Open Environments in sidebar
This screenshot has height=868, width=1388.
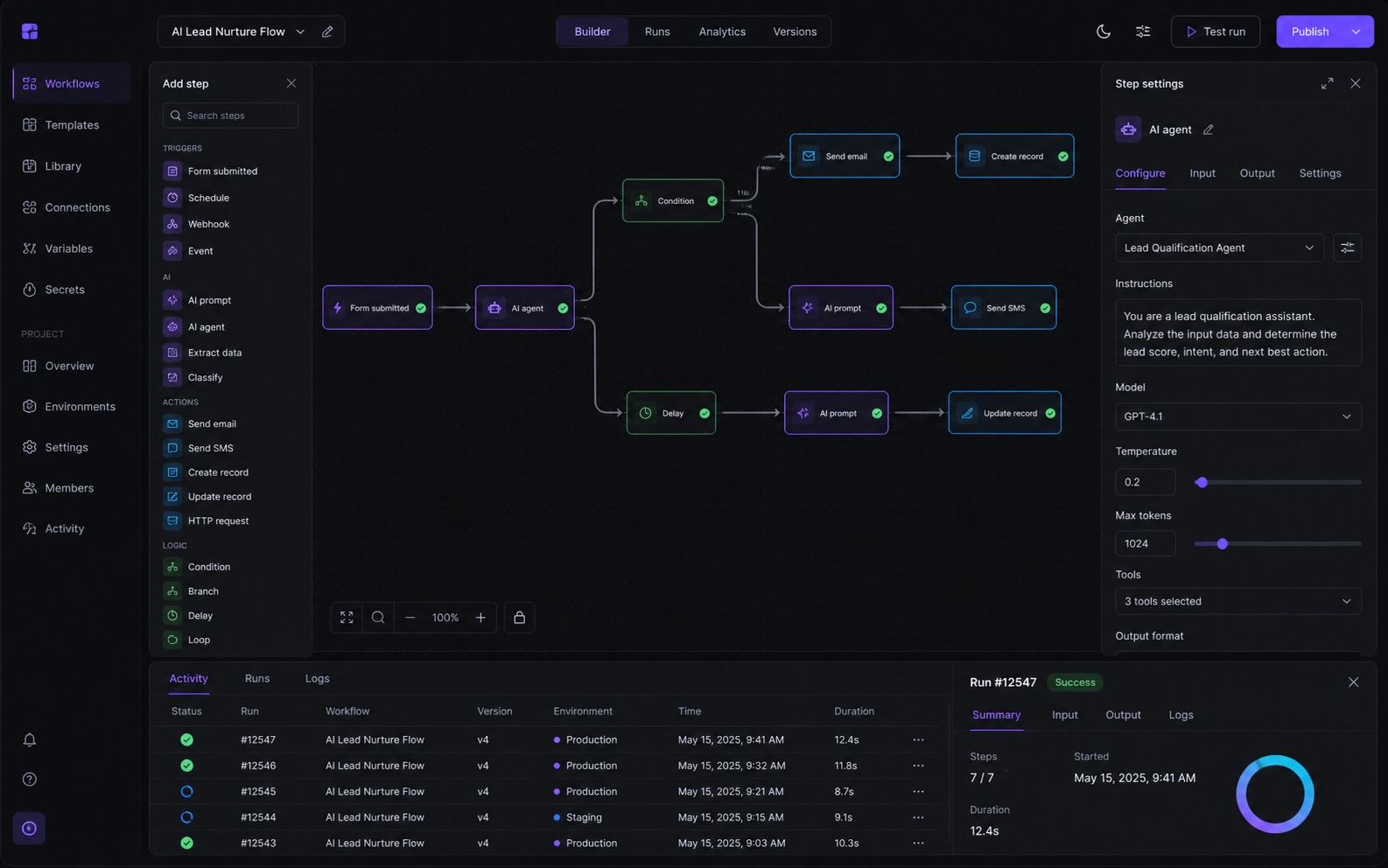click(x=72, y=407)
